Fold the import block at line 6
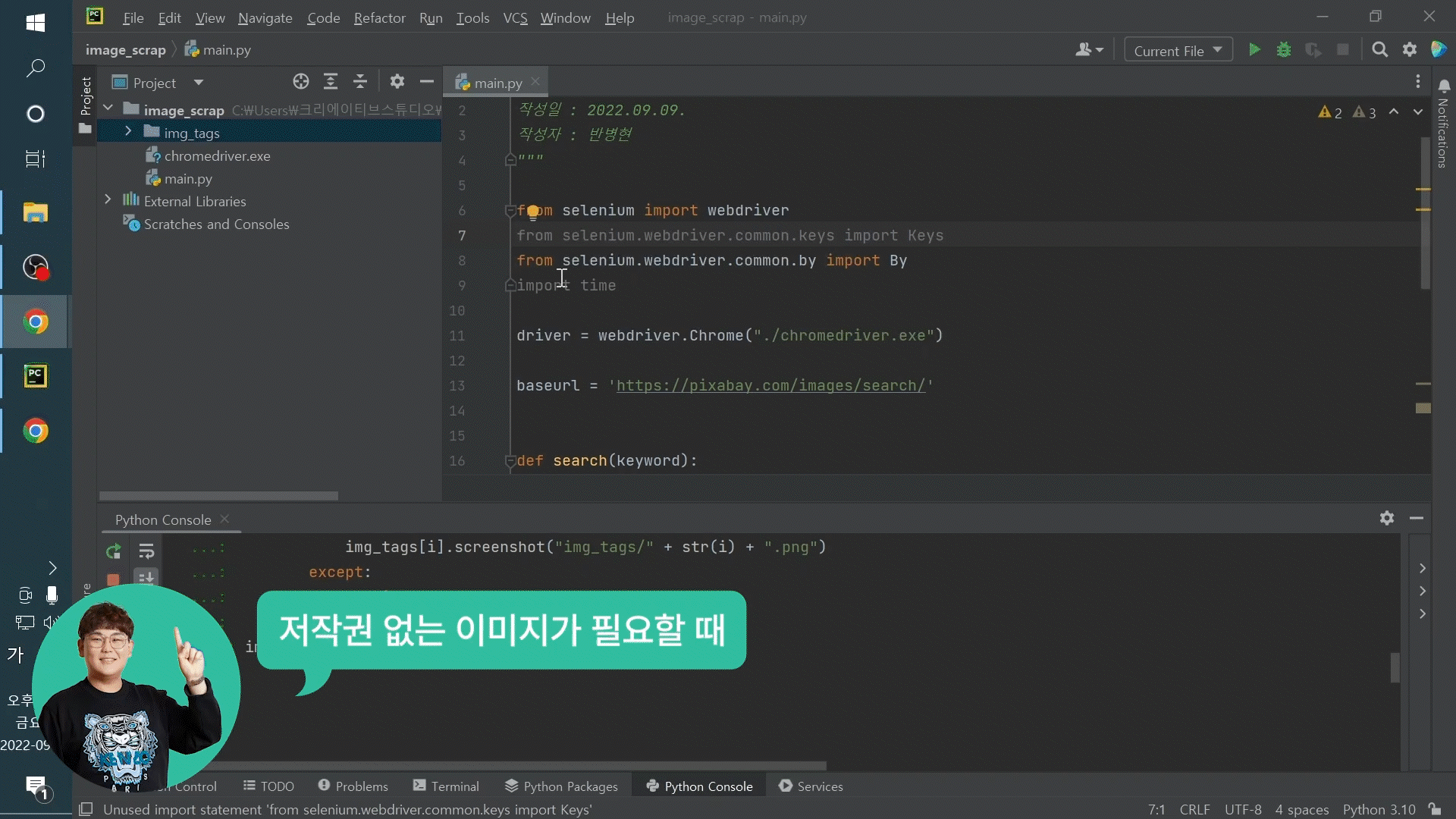The width and height of the screenshot is (1456, 819). (x=510, y=211)
